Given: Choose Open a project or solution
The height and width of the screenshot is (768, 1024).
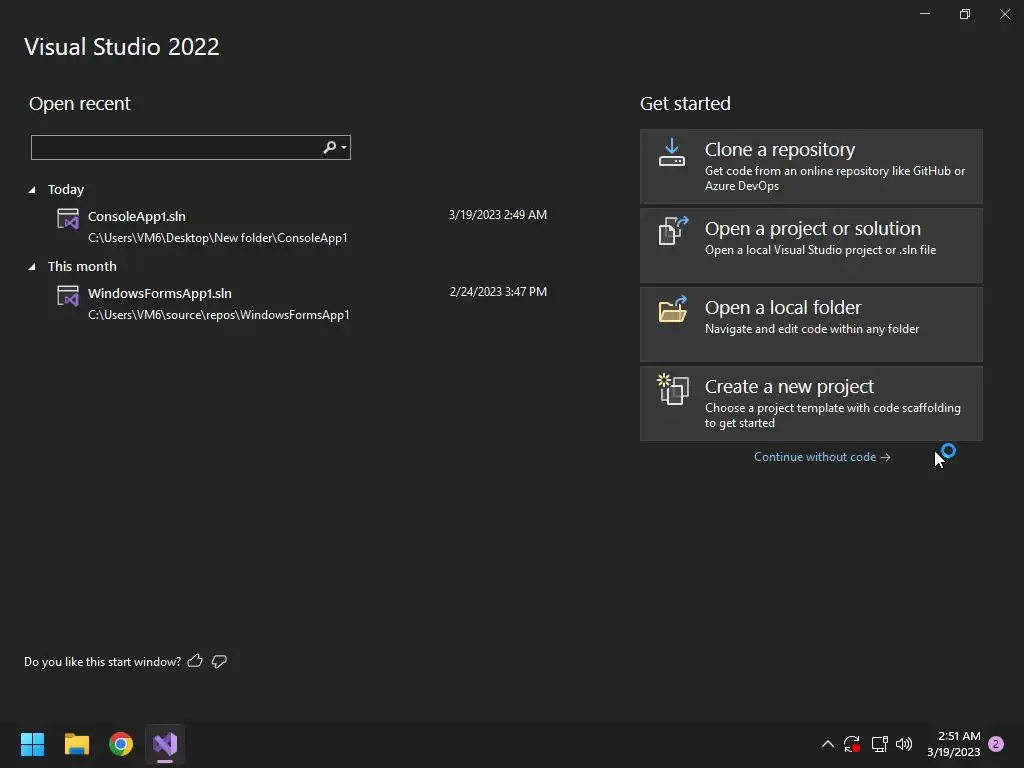Looking at the screenshot, I should [x=811, y=246].
